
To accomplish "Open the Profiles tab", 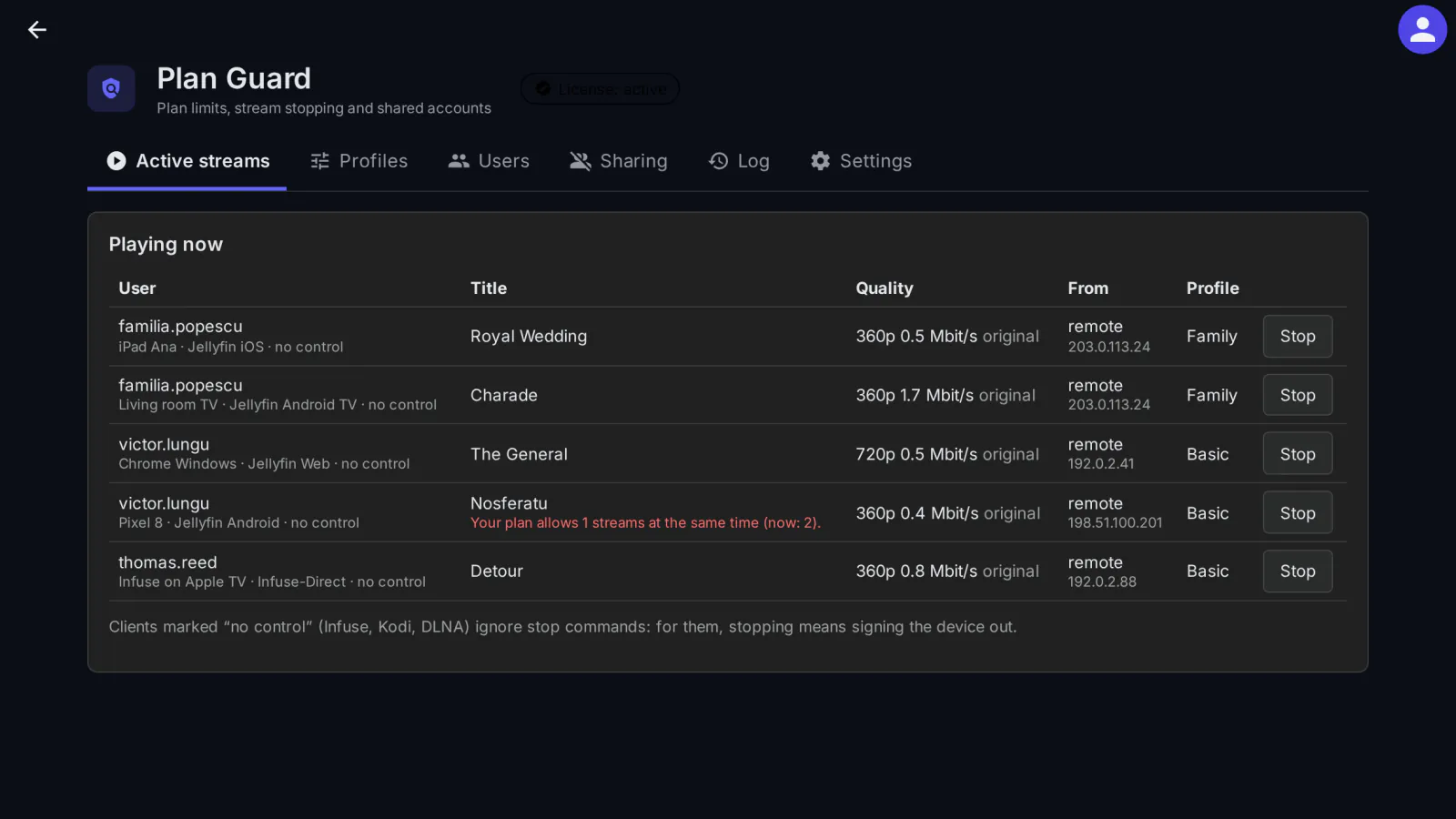I will pyautogui.click(x=359, y=161).
